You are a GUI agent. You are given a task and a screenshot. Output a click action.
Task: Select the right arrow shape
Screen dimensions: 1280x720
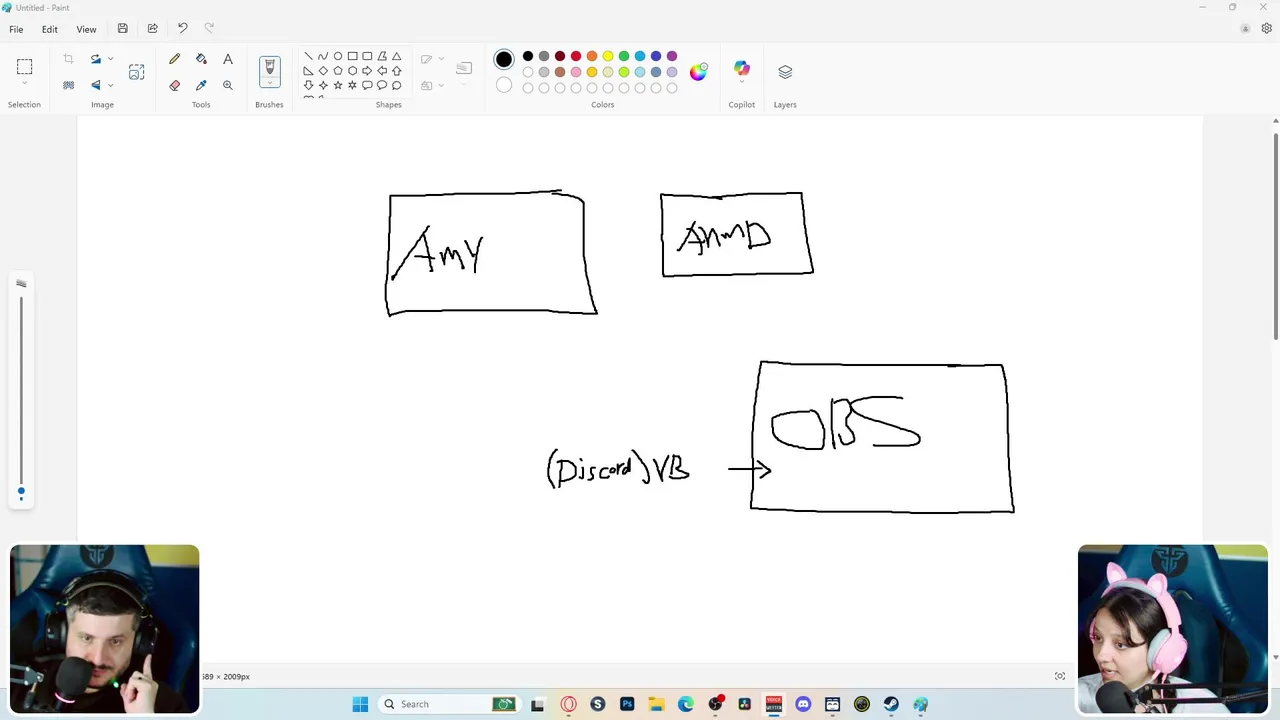pos(367,71)
